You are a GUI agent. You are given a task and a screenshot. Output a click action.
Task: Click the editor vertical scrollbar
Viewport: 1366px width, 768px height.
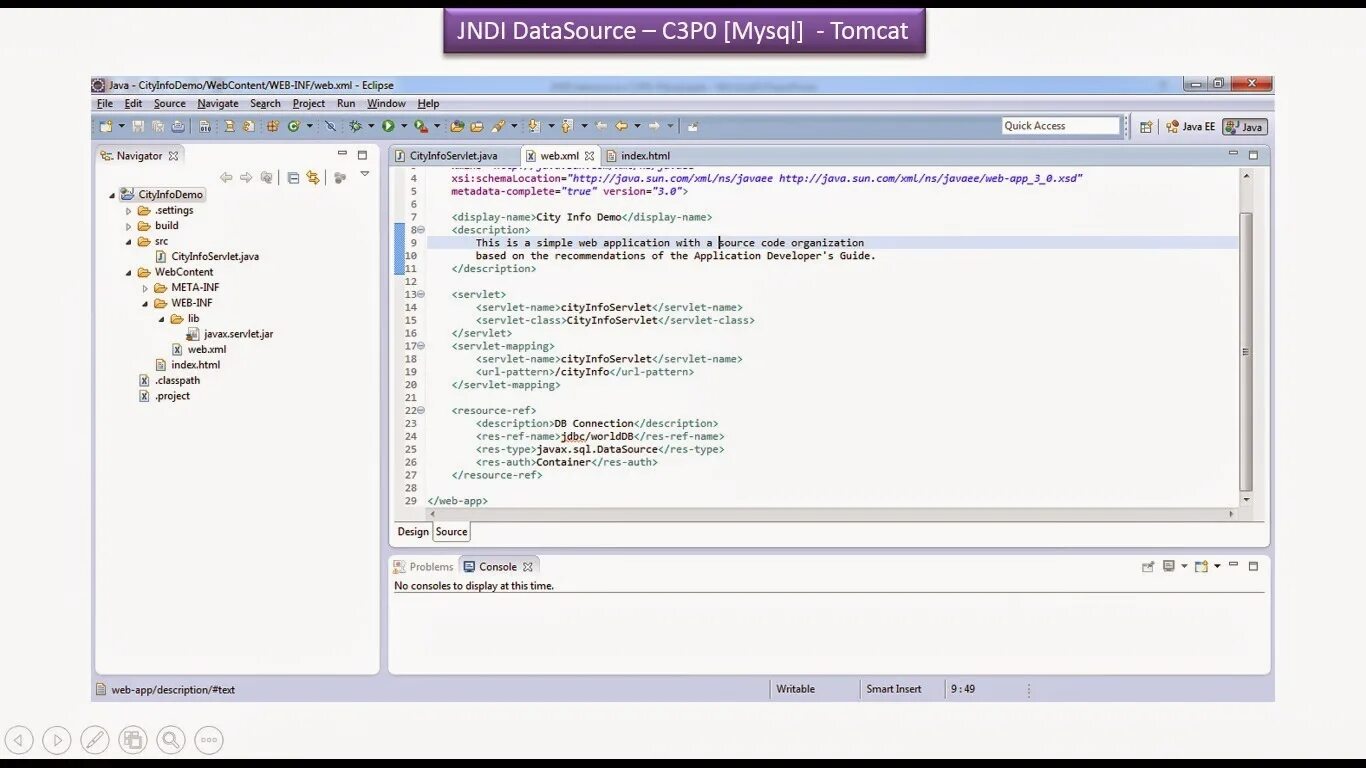[1246, 350]
